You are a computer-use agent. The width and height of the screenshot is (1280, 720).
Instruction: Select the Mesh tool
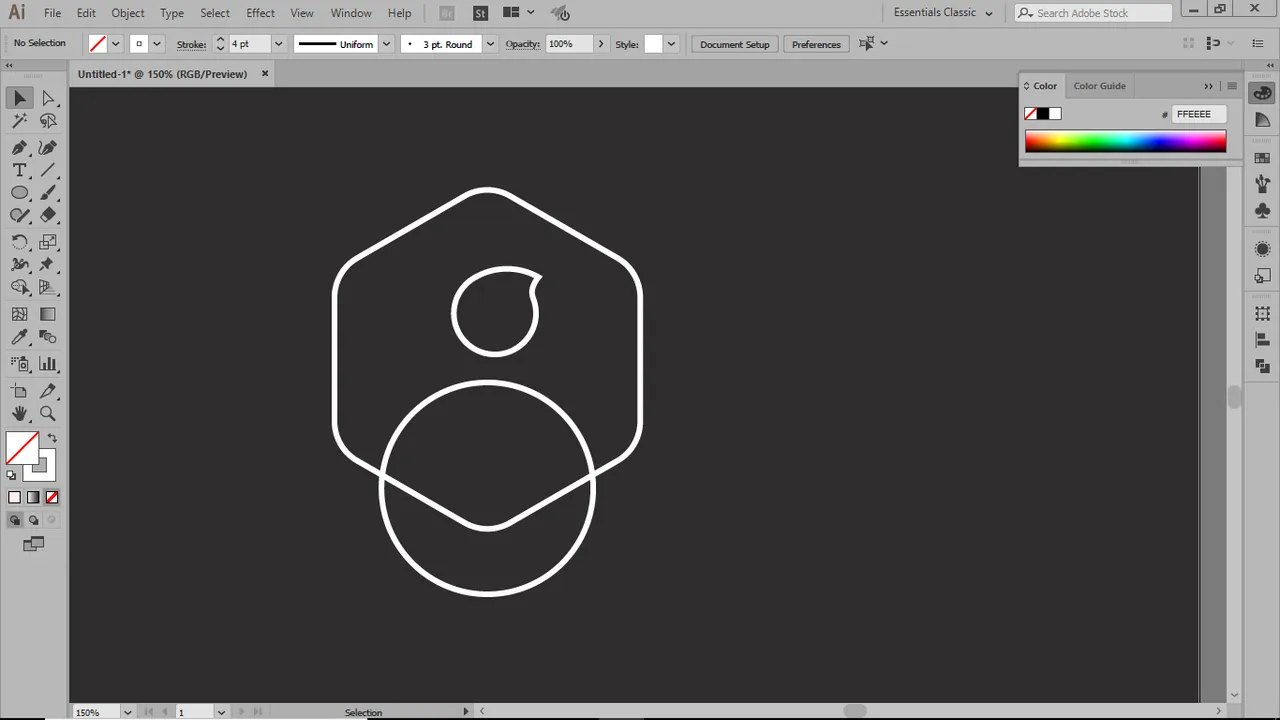(20, 314)
